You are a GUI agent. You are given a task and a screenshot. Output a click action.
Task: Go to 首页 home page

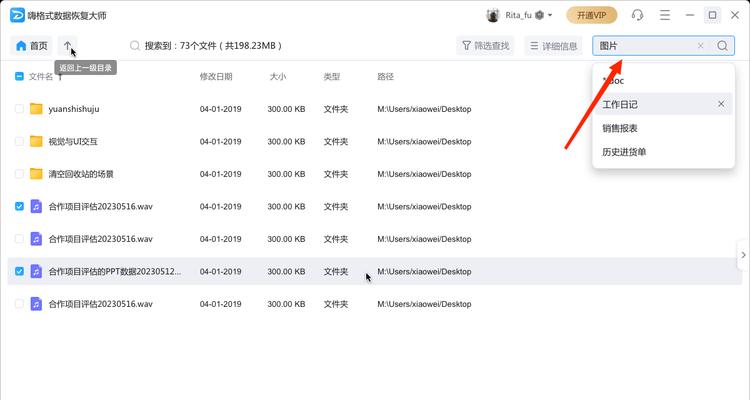(x=32, y=46)
